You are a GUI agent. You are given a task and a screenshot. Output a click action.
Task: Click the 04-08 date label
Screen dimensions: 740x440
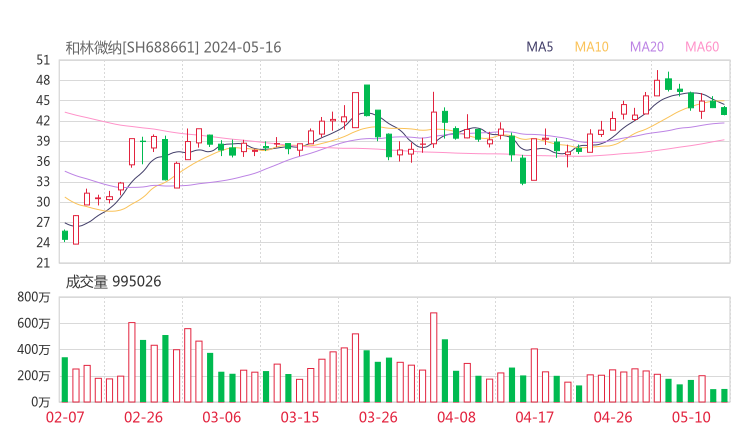coord(456,417)
